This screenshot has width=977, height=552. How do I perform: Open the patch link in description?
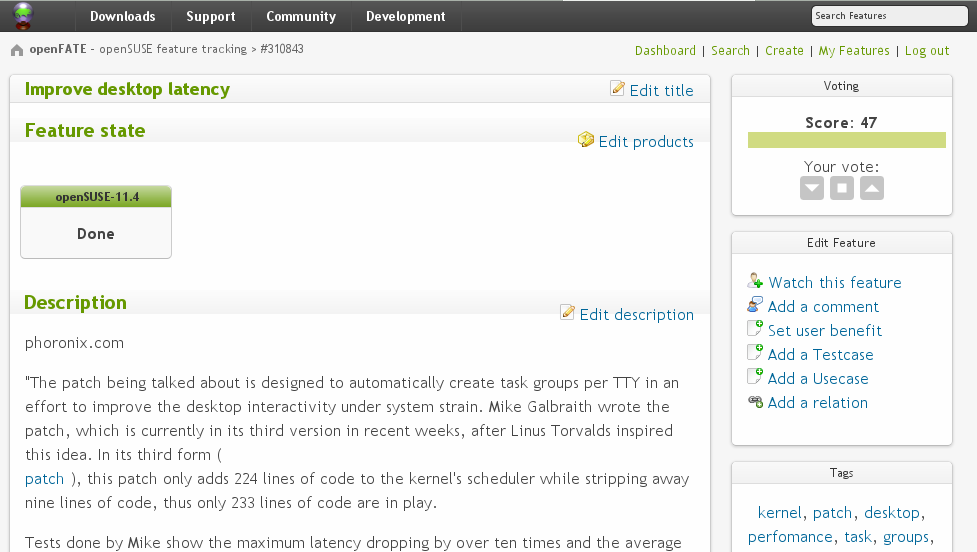tap(44, 478)
